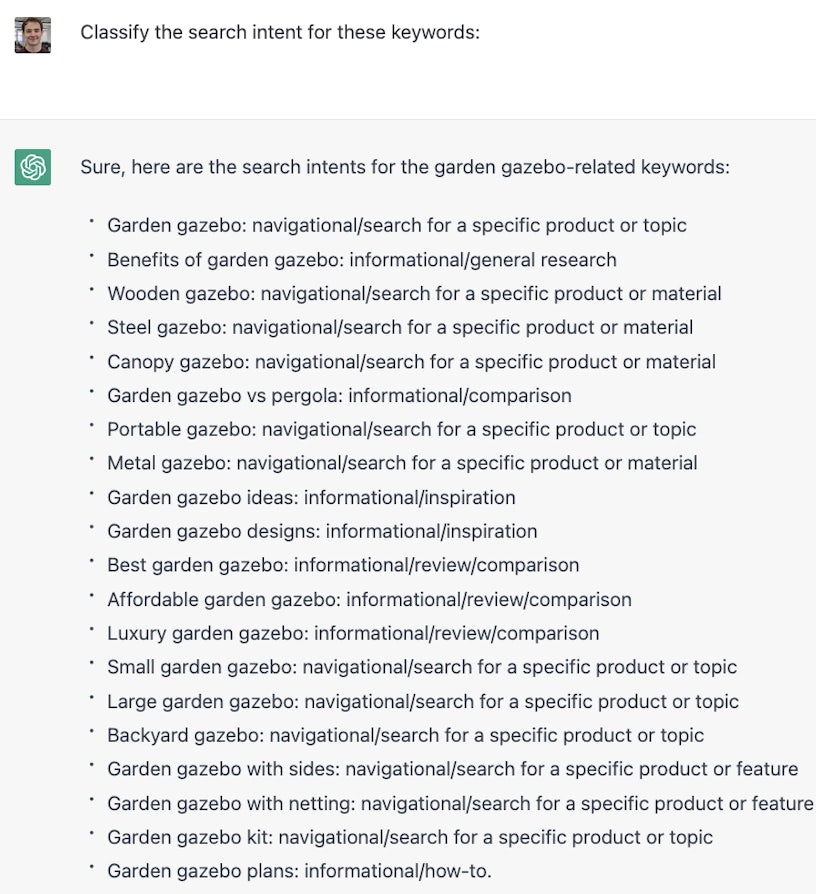Select the "Canopy gazebo" bullet line

click(x=411, y=361)
